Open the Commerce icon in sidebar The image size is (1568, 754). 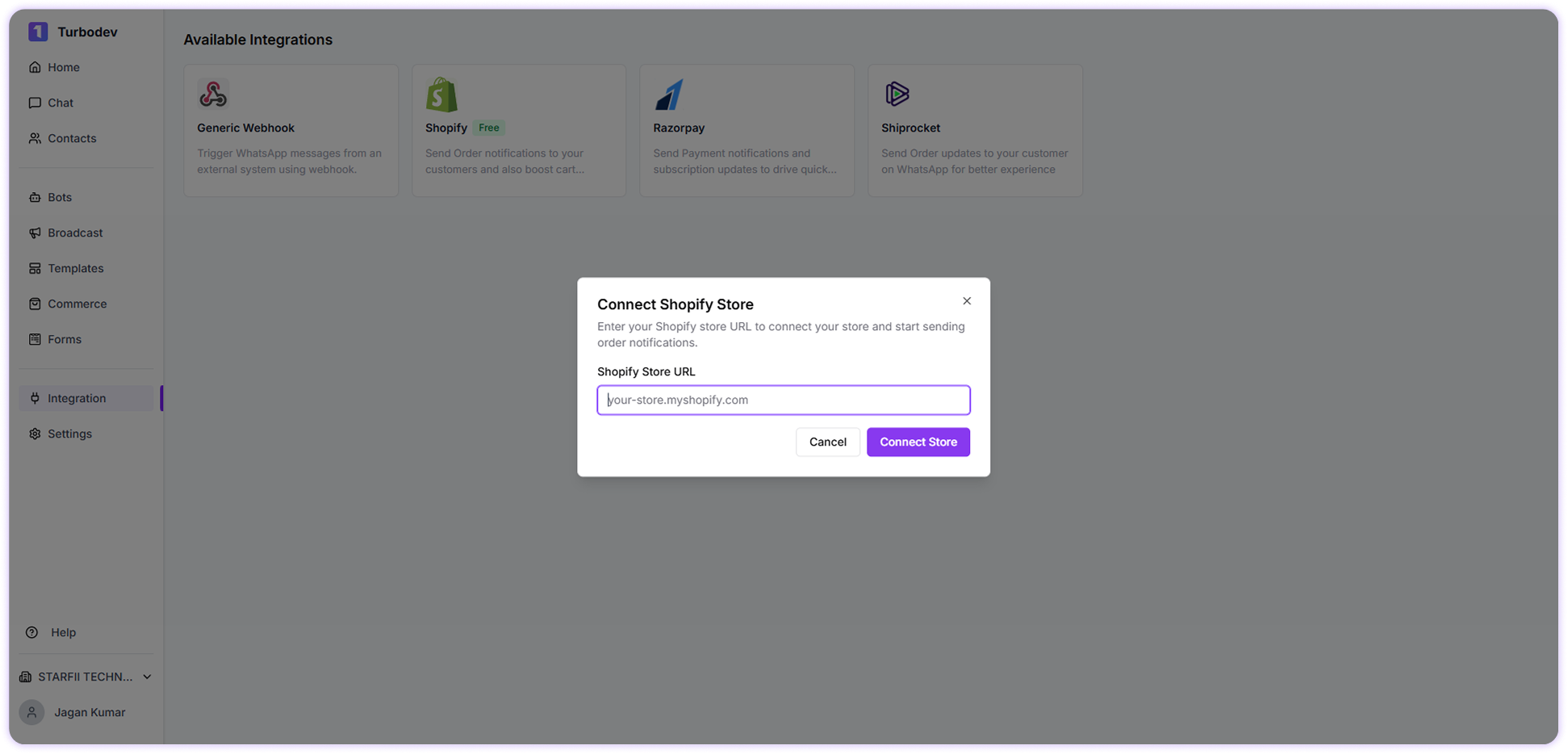34,304
